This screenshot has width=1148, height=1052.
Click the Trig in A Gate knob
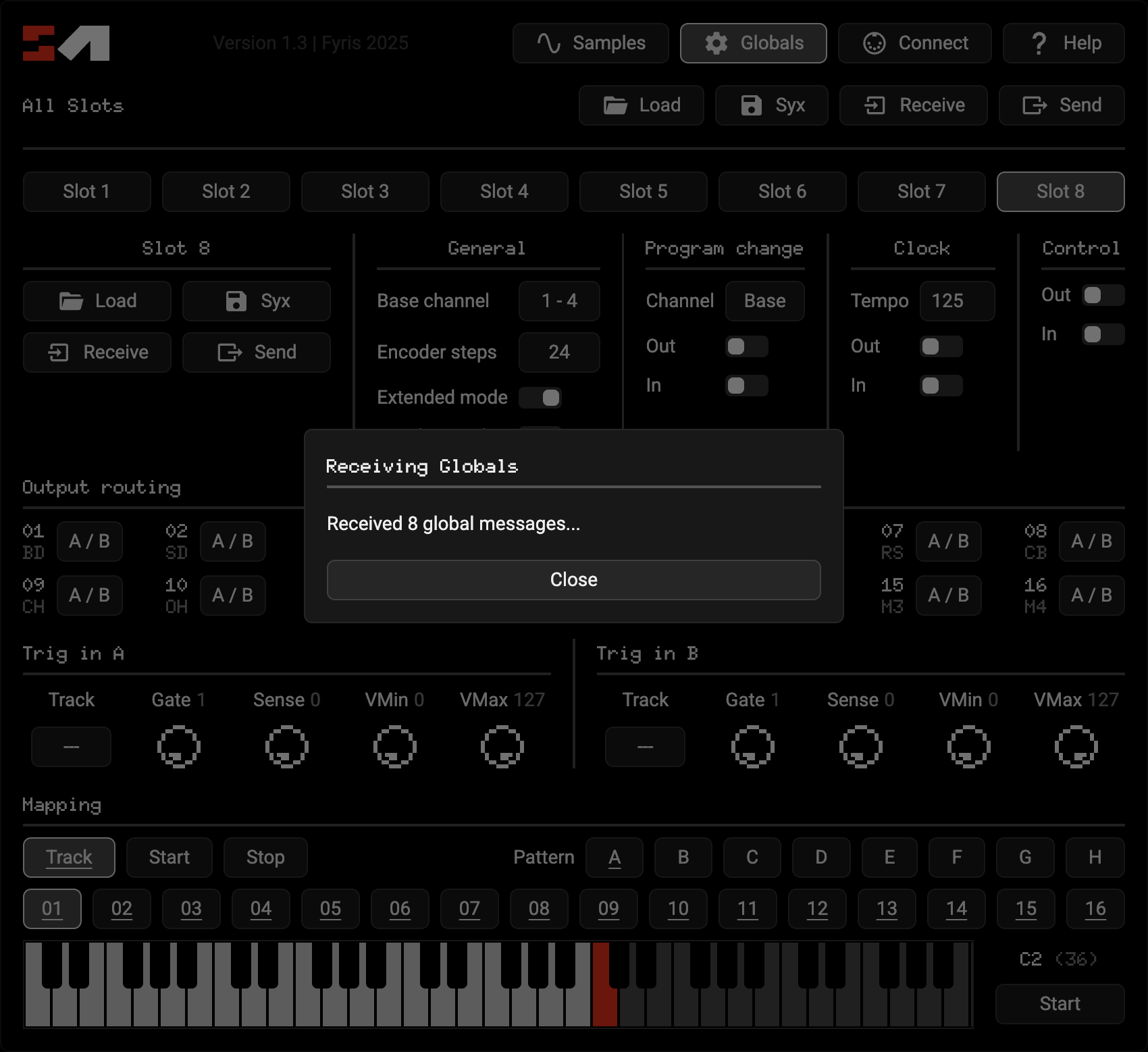[x=178, y=746]
